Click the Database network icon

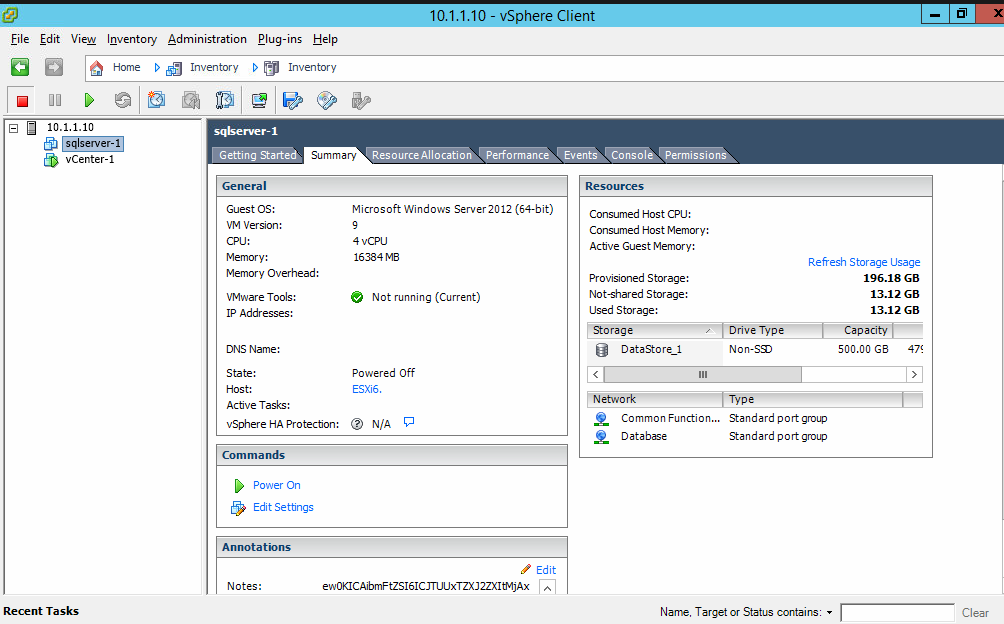[601, 436]
